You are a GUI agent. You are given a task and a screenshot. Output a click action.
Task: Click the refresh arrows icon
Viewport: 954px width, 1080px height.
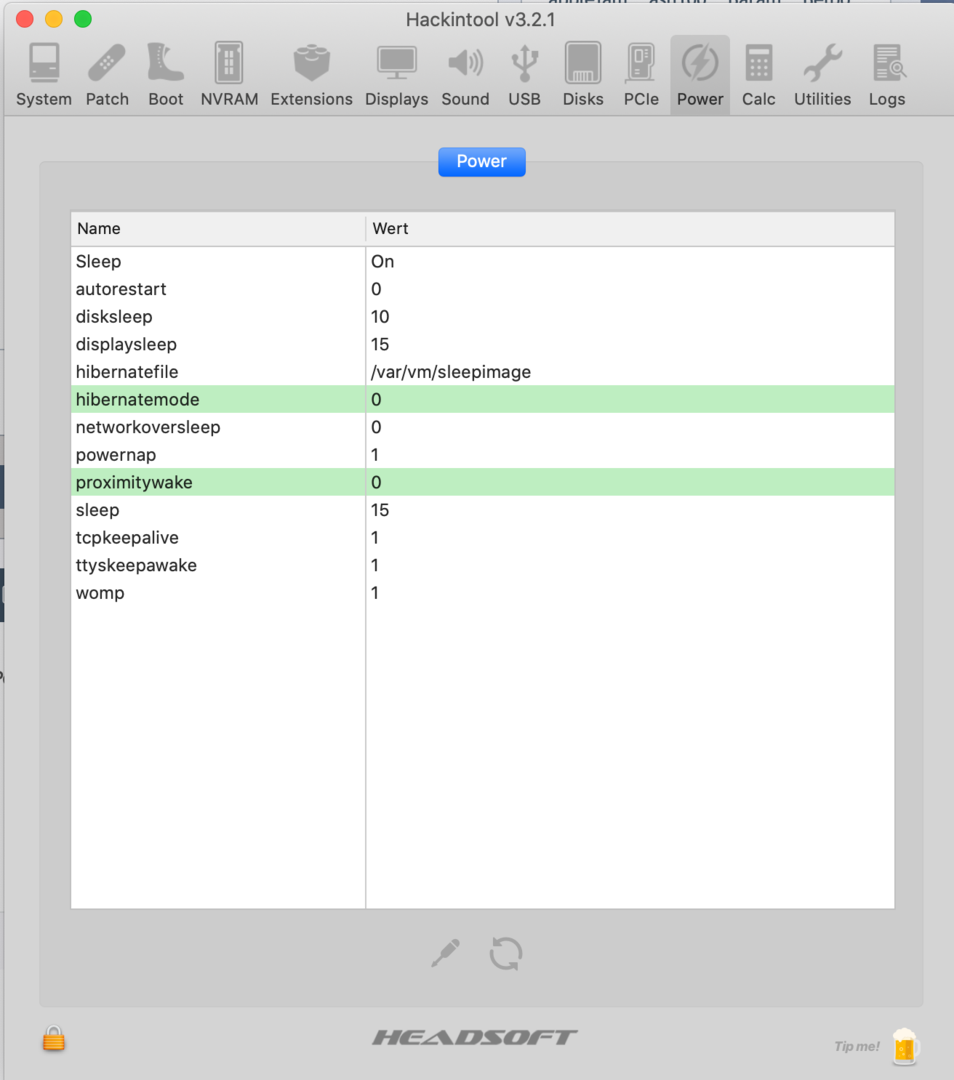[506, 953]
